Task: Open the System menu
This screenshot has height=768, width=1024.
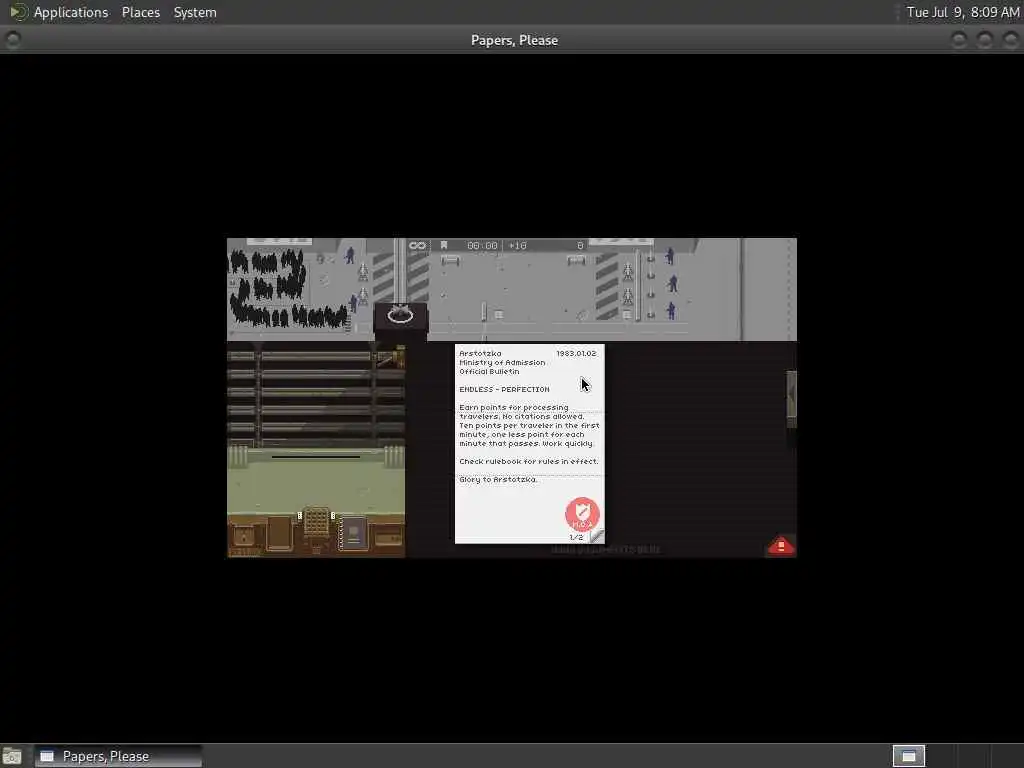Action: point(195,12)
